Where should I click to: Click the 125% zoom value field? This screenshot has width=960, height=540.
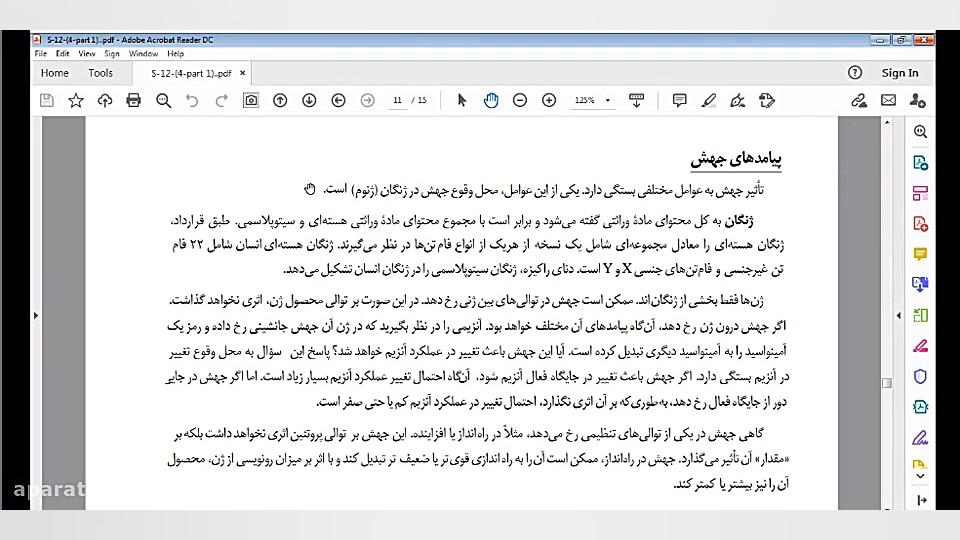point(585,100)
